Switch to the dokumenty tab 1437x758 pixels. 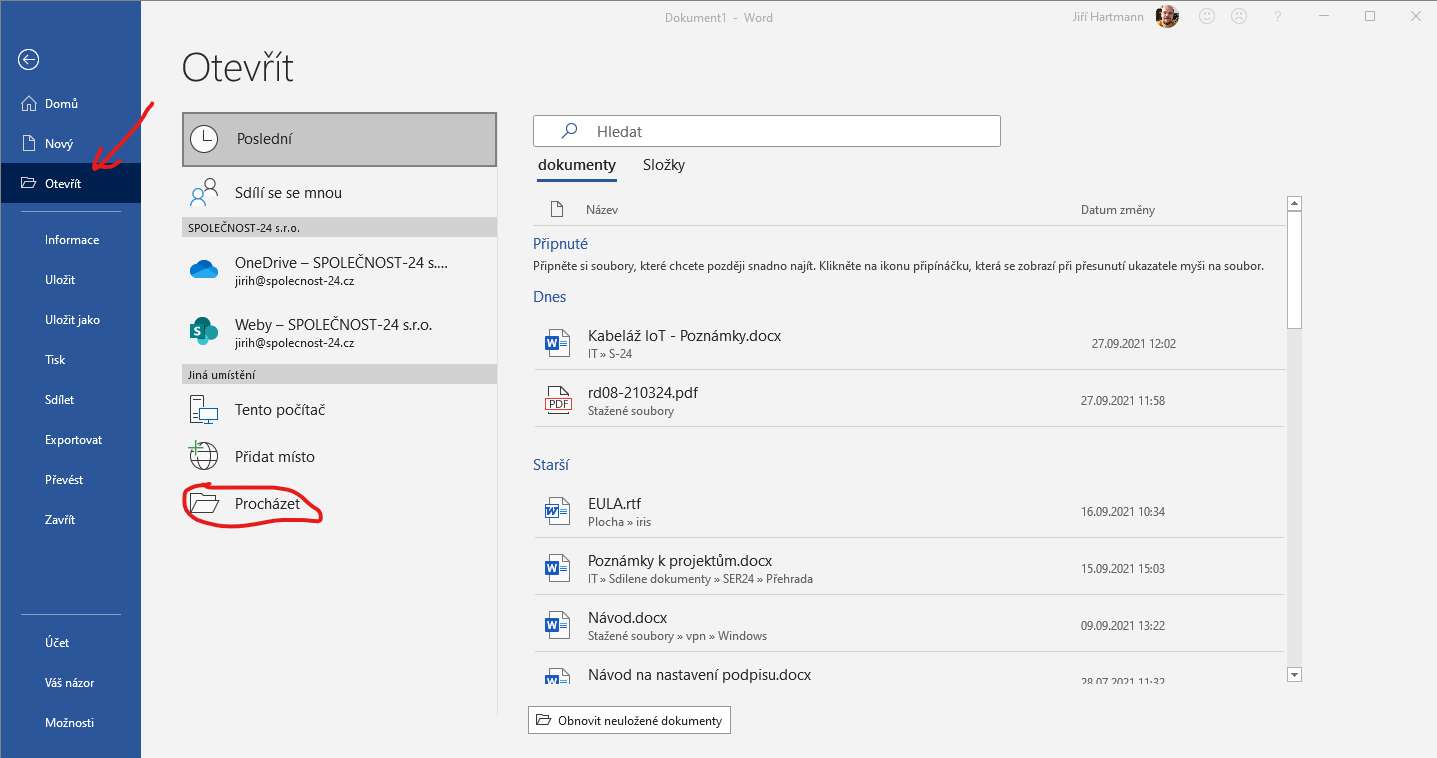click(x=577, y=165)
